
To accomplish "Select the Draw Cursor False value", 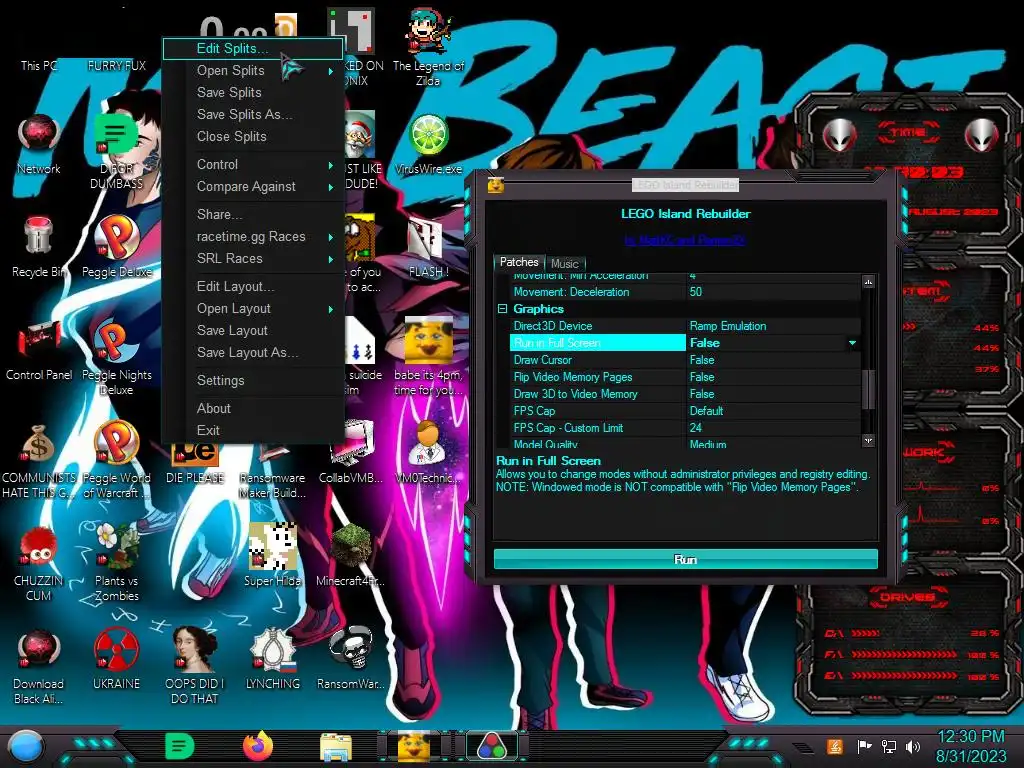I will tap(773, 360).
